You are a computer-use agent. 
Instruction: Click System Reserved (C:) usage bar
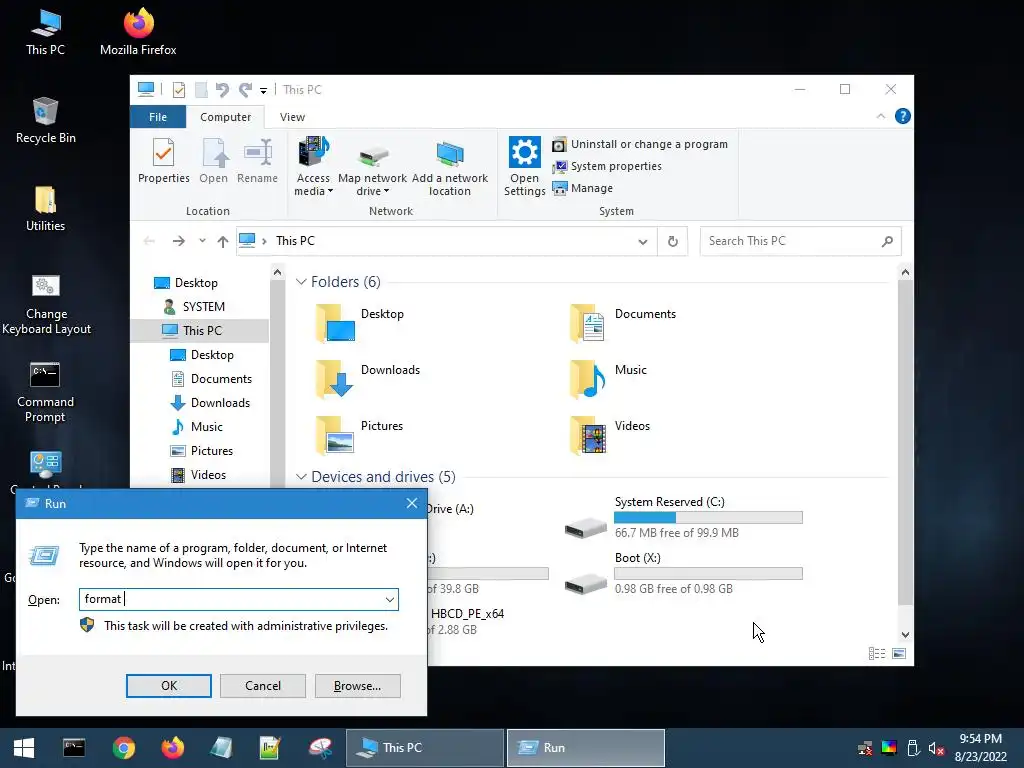(x=708, y=518)
